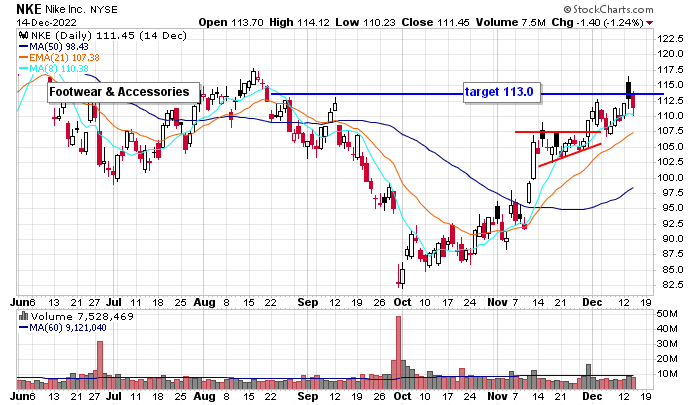Viewport: 700px width, 405px height.
Task: Click the 'Nike Inc. NYSE' company name
Action: point(81,9)
